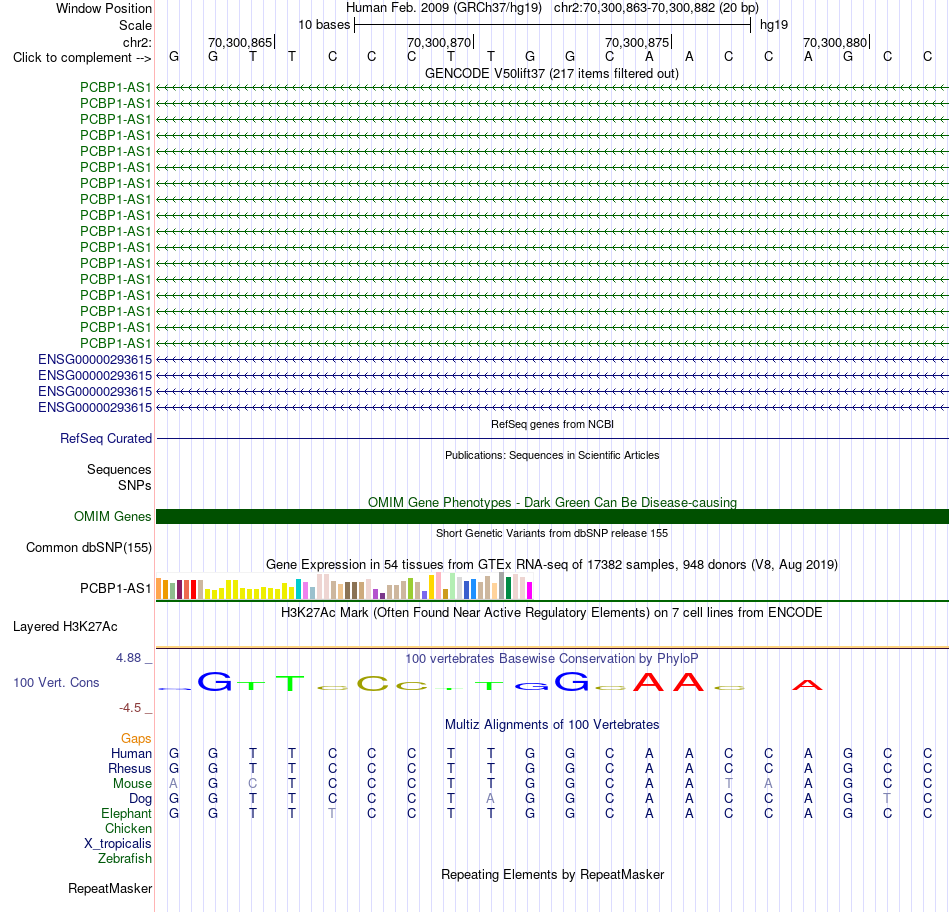Click the 'RefSeq genes from NCBI' track title
The width and height of the screenshot is (950, 912).
552,424
